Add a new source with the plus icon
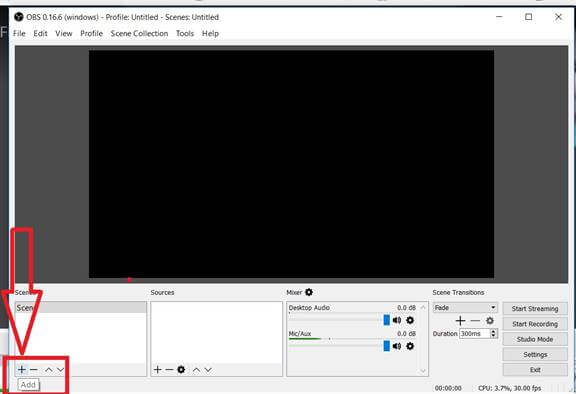Image resolution: width=576 pixels, height=394 pixels. [158, 369]
